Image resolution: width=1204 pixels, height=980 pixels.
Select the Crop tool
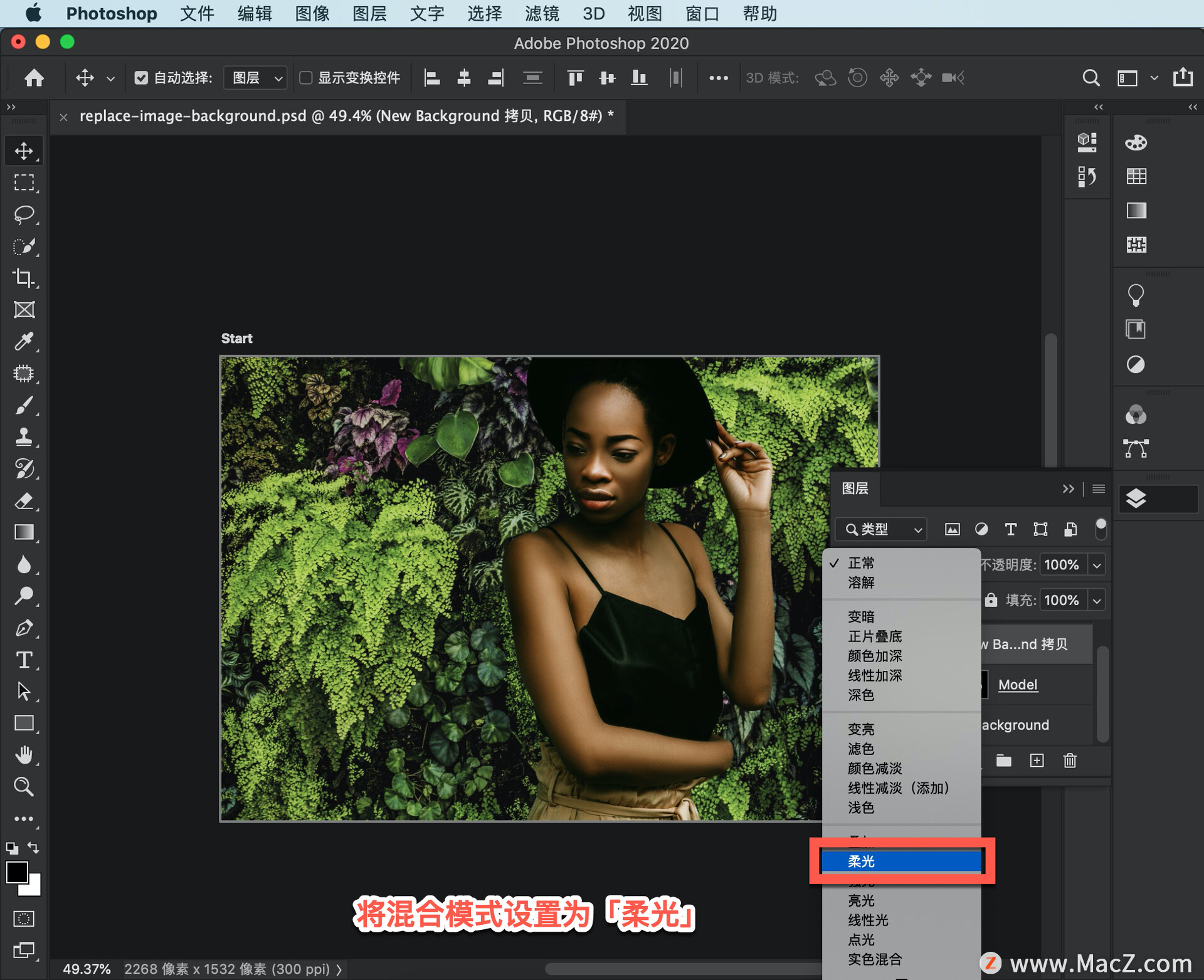tap(24, 278)
